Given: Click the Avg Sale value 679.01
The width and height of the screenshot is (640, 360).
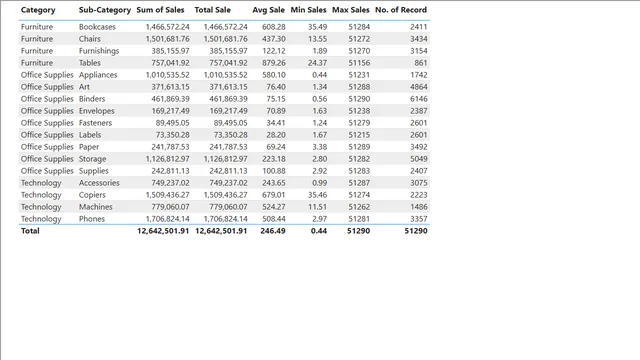Looking at the screenshot, I should [x=273, y=195].
